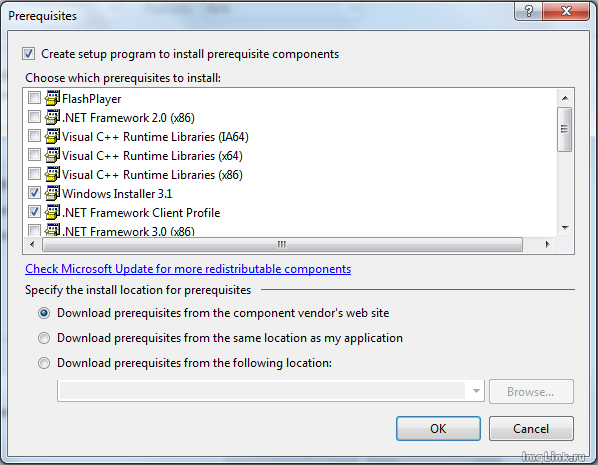Disable the .NET Framework Client Profile checkbox
Screen dimensions: 598x465
(x=34, y=211)
